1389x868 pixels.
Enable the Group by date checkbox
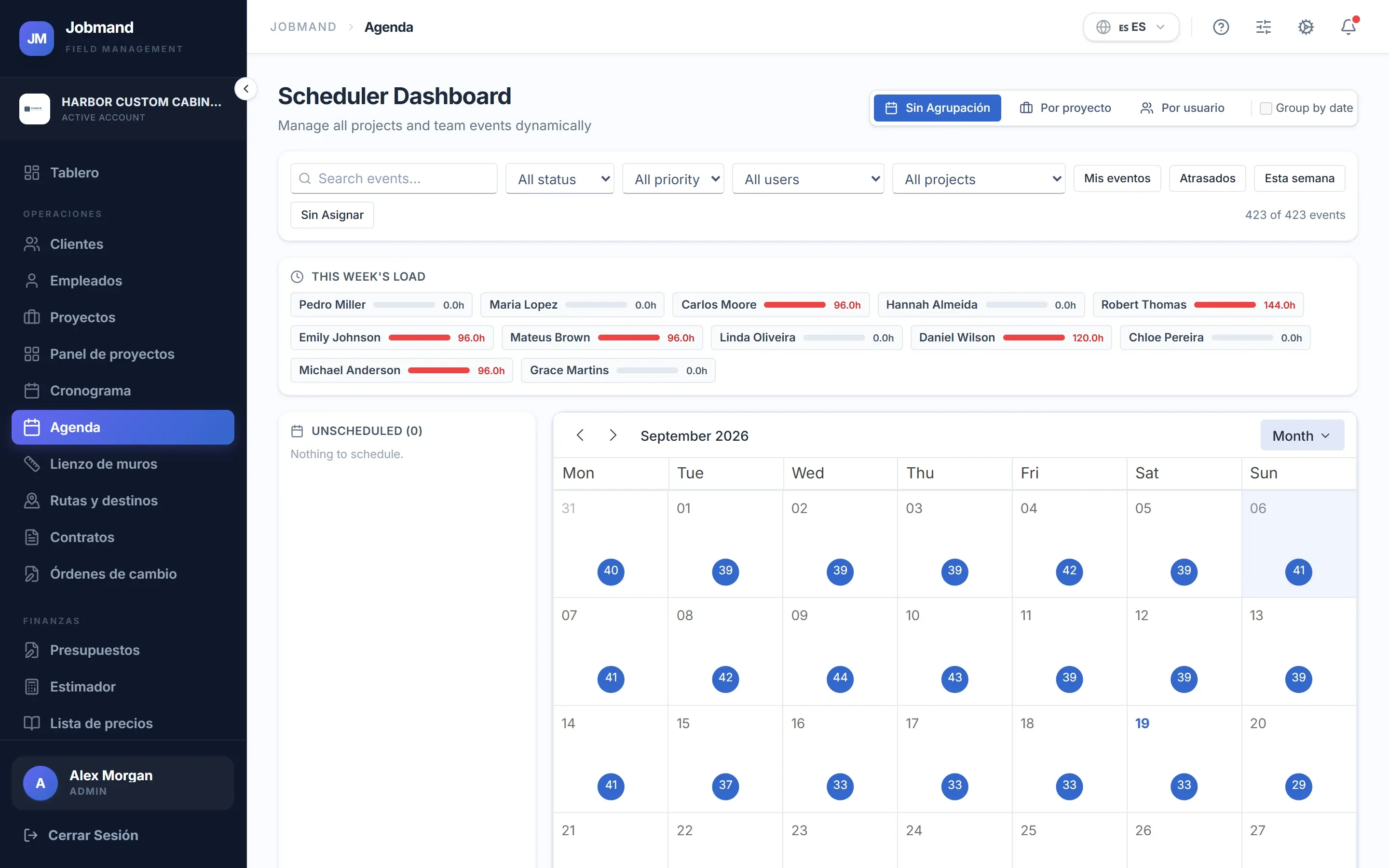click(x=1266, y=108)
